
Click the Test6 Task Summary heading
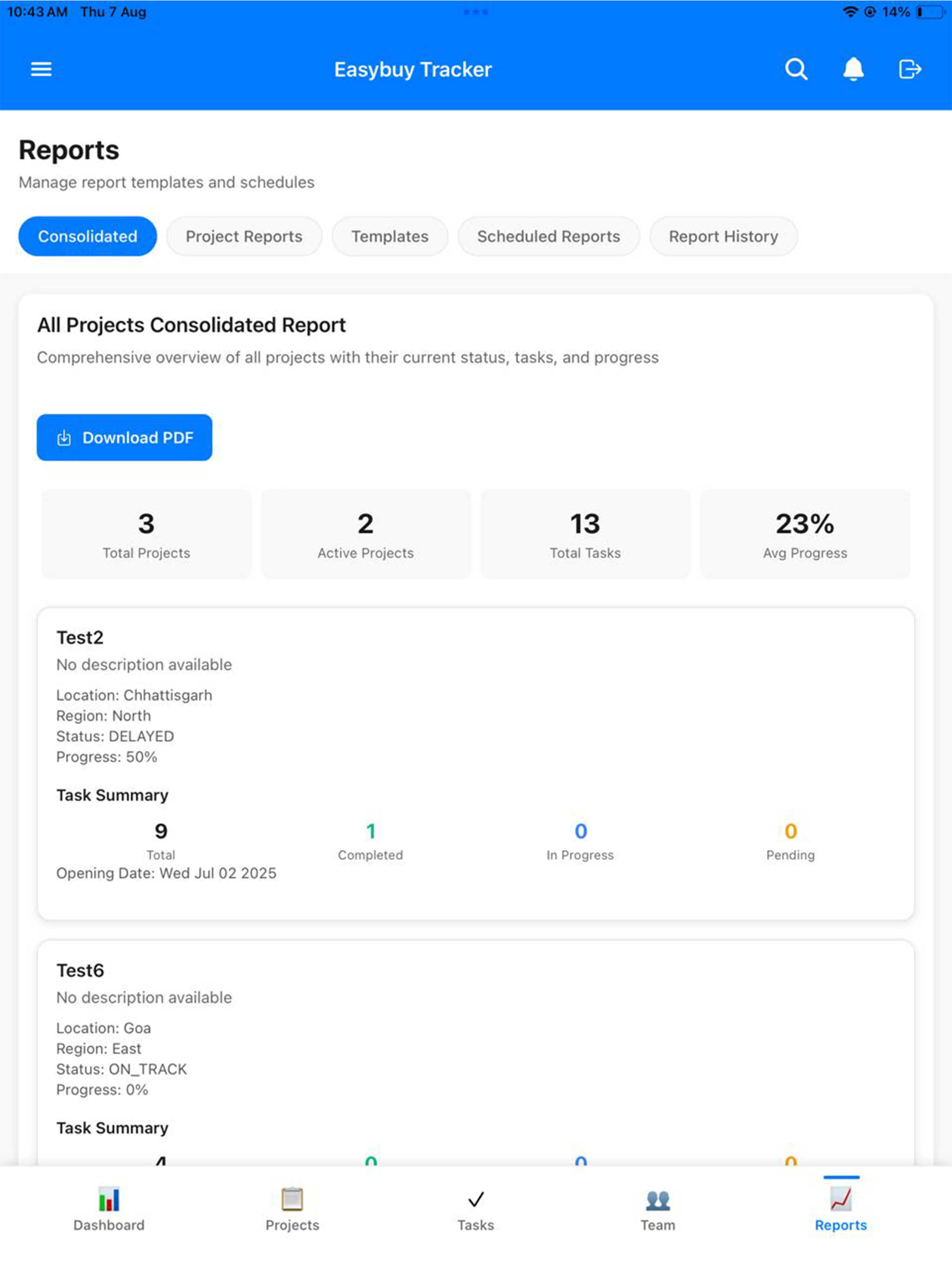(x=112, y=1128)
